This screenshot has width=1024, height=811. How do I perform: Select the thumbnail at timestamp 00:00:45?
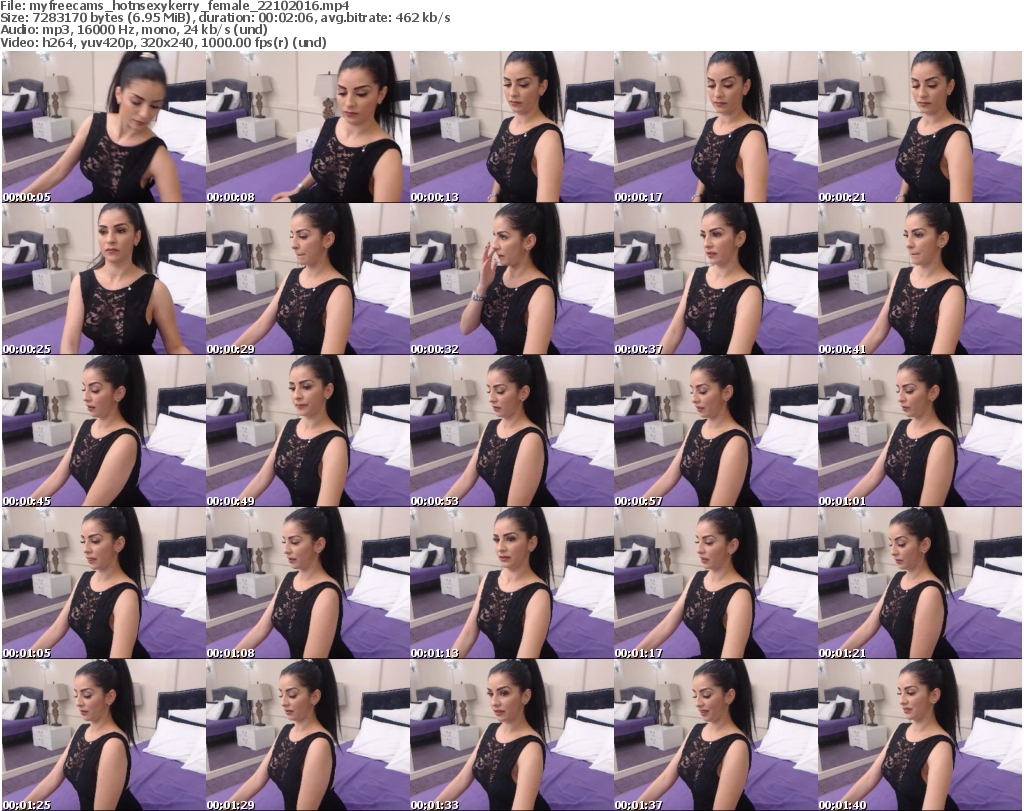(x=104, y=431)
